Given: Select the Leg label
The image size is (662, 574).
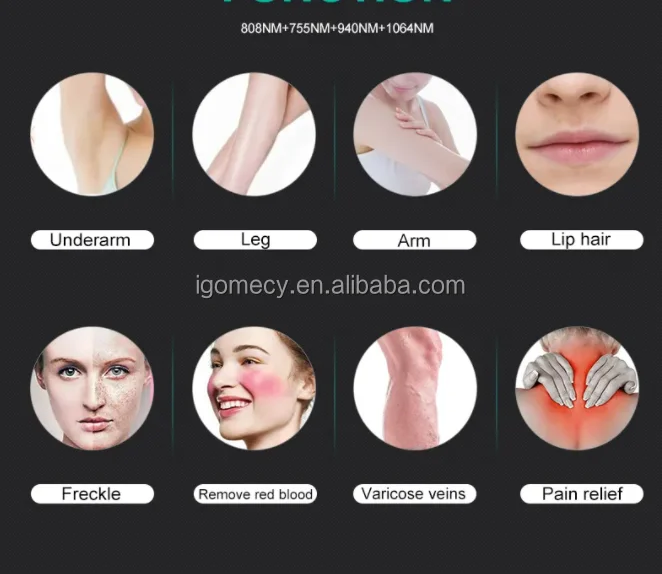Looking at the screenshot, I should (255, 240).
